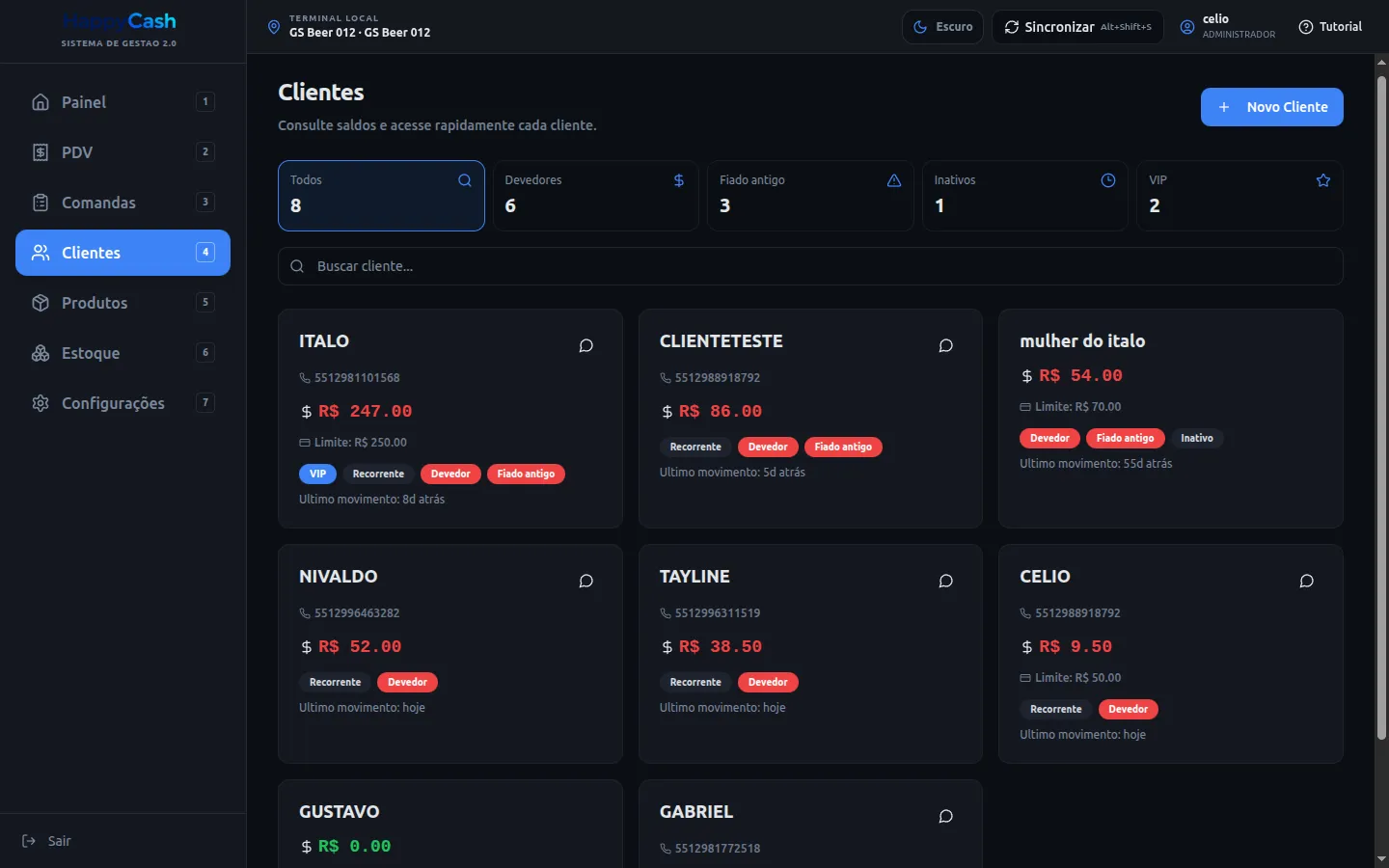
Task: Click the Painel home icon
Action: click(x=41, y=102)
